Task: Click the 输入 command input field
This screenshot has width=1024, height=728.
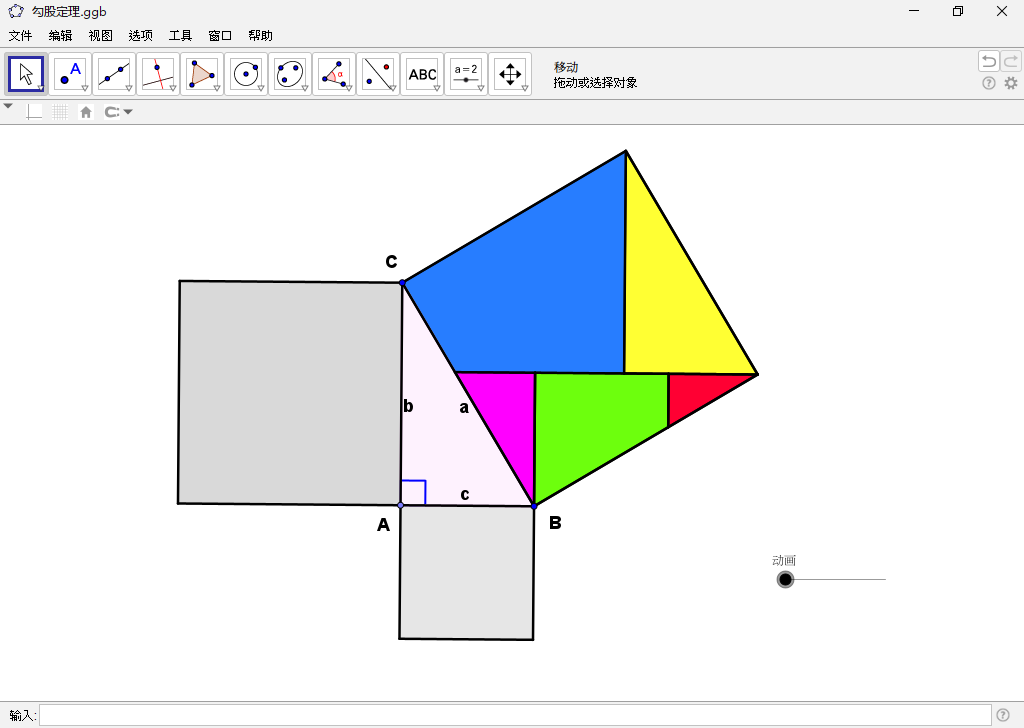Action: [515, 715]
